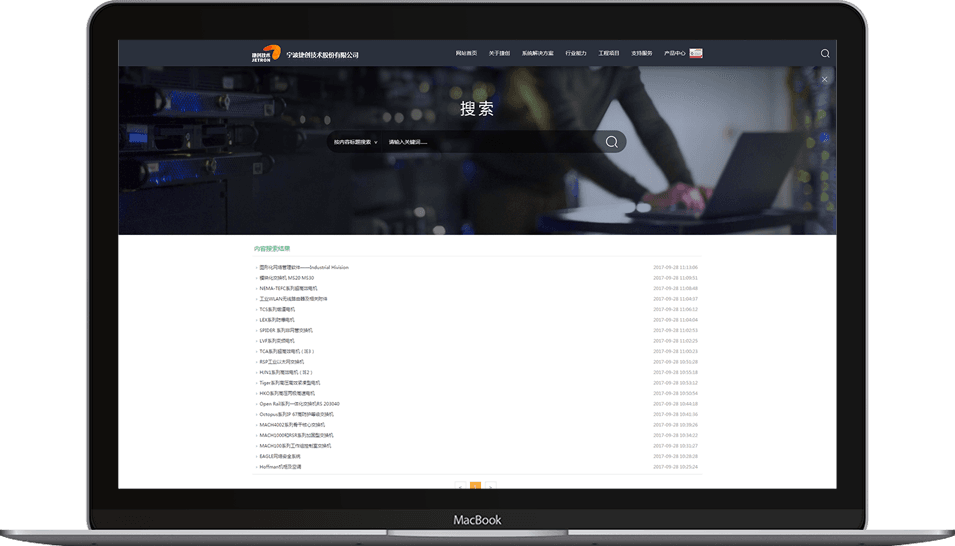
Task: Expand the 按内容标题搜索 search-type dropdown
Action: click(356, 142)
